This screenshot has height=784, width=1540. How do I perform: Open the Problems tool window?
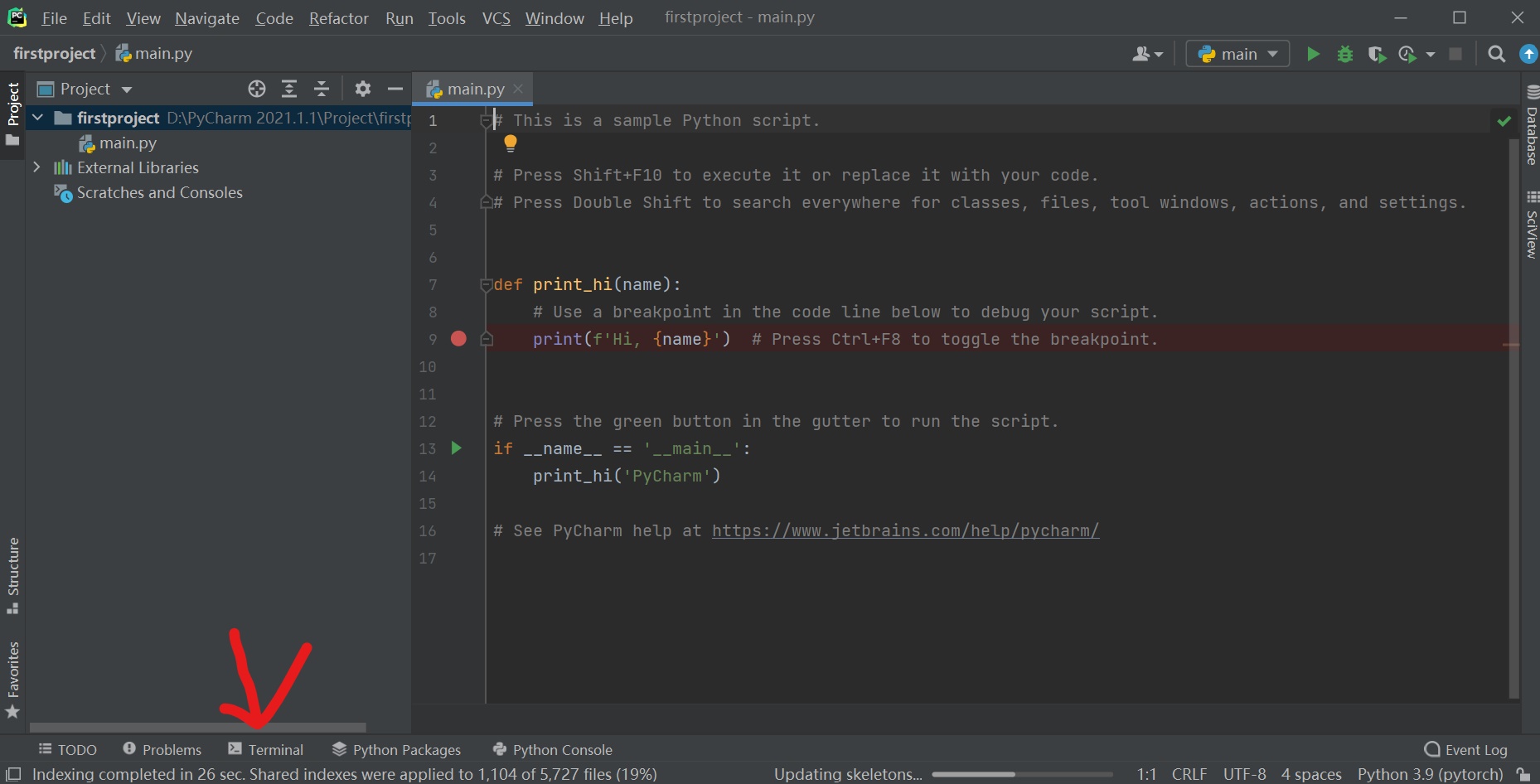click(x=162, y=749)
